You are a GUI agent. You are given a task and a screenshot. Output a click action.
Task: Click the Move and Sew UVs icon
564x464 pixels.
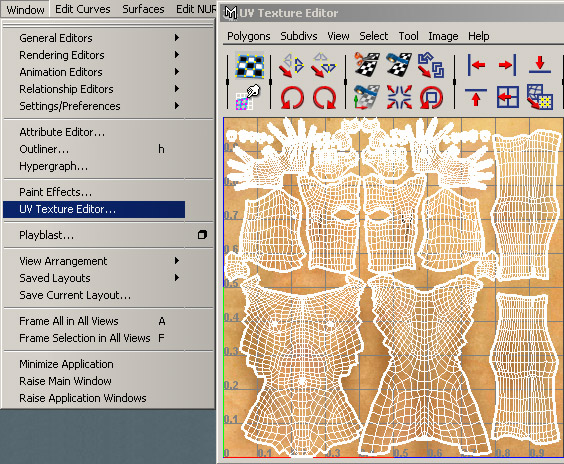pos(367,97)
